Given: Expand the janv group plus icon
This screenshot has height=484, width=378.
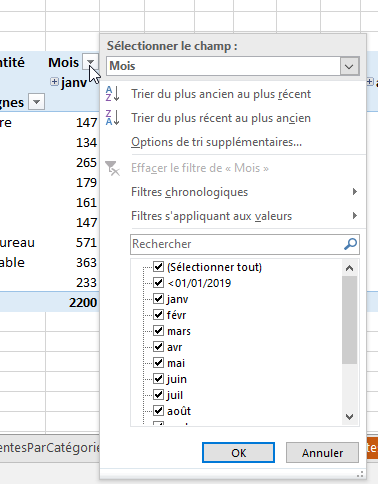Looking at the screenshot, I should (x=54, y=81).
